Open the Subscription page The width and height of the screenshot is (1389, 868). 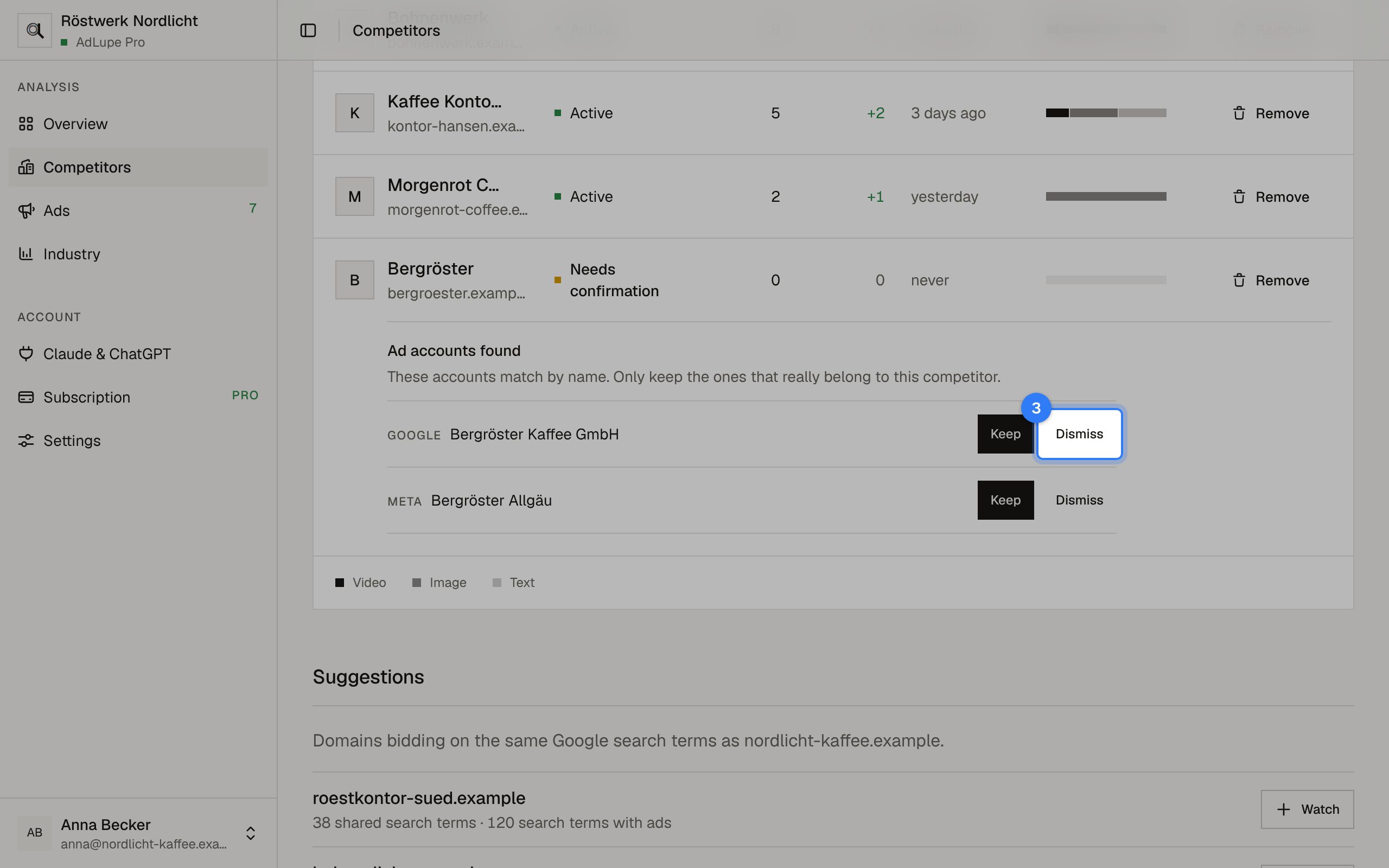pyautogui.click(x=138, y=397)
